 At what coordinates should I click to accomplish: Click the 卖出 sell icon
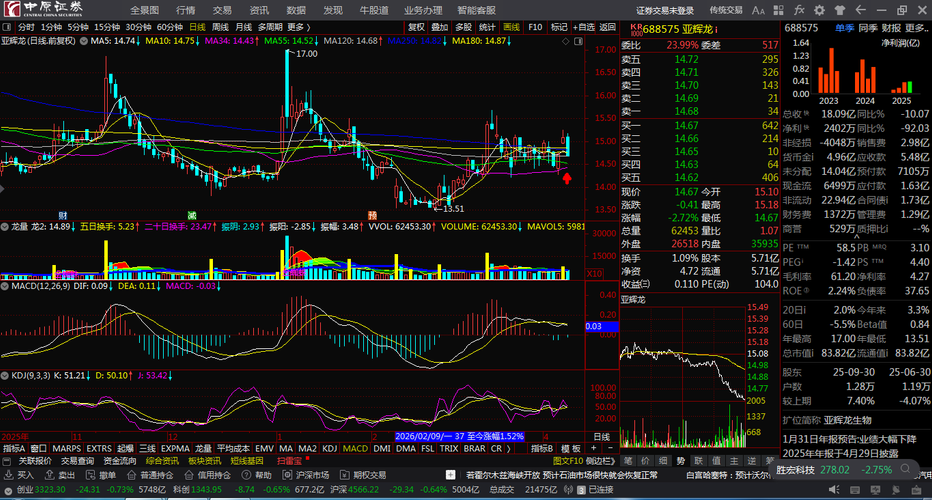pos(49,475)
